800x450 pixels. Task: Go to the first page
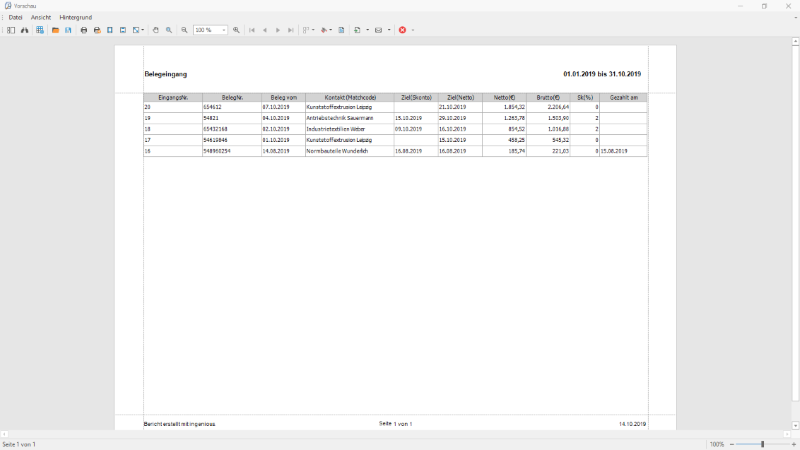(252, 30)
